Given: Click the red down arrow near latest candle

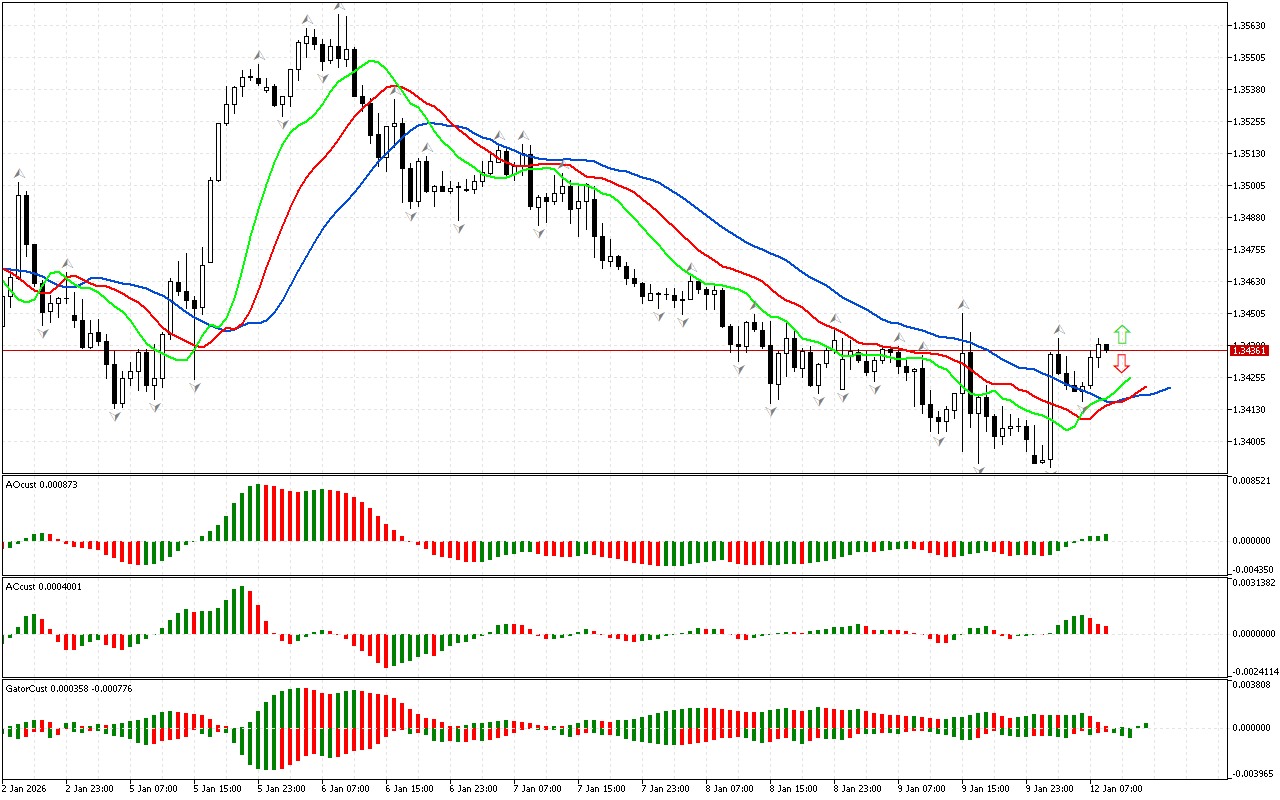Looking at the screenshot, I should [x=1122, y=363].
